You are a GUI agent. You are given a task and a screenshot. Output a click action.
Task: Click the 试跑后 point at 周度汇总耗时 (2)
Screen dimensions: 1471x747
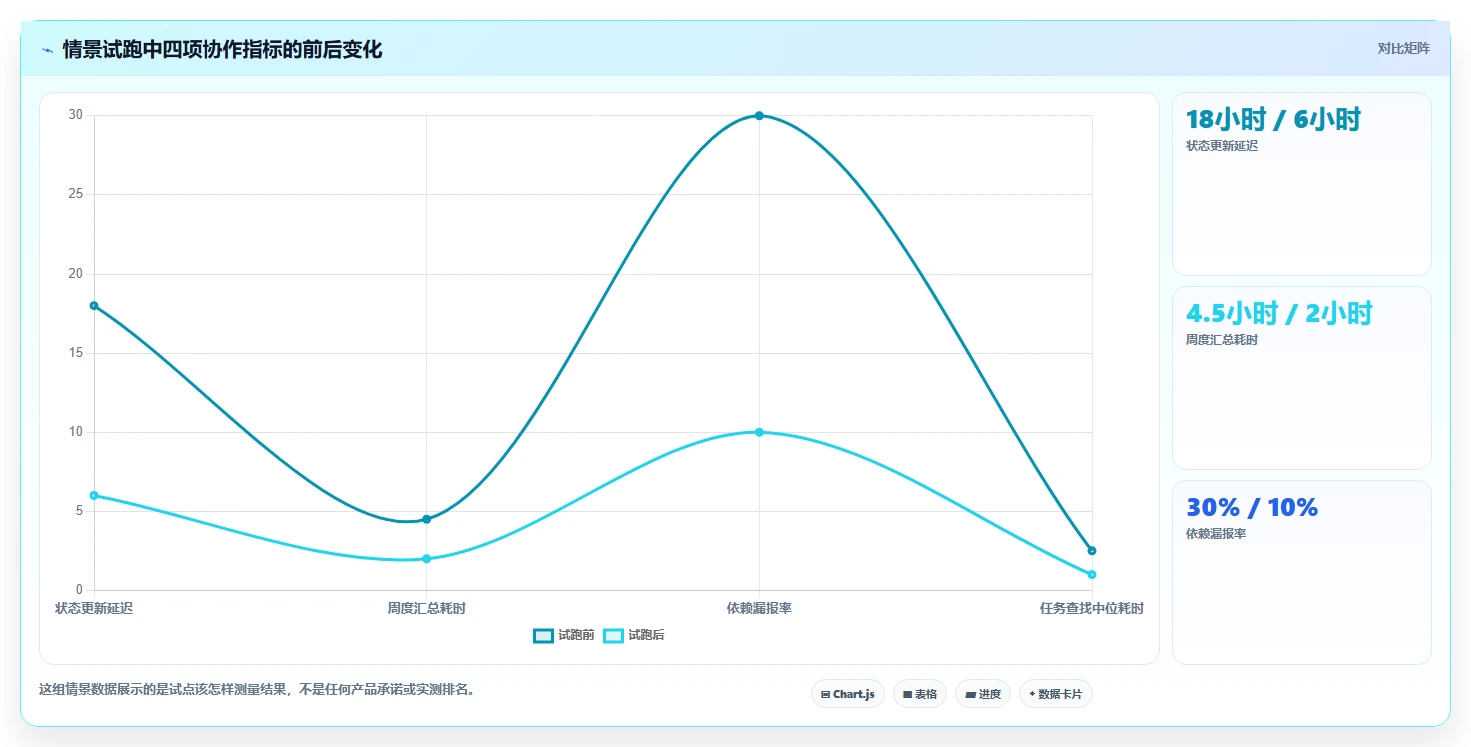(427, 559)
